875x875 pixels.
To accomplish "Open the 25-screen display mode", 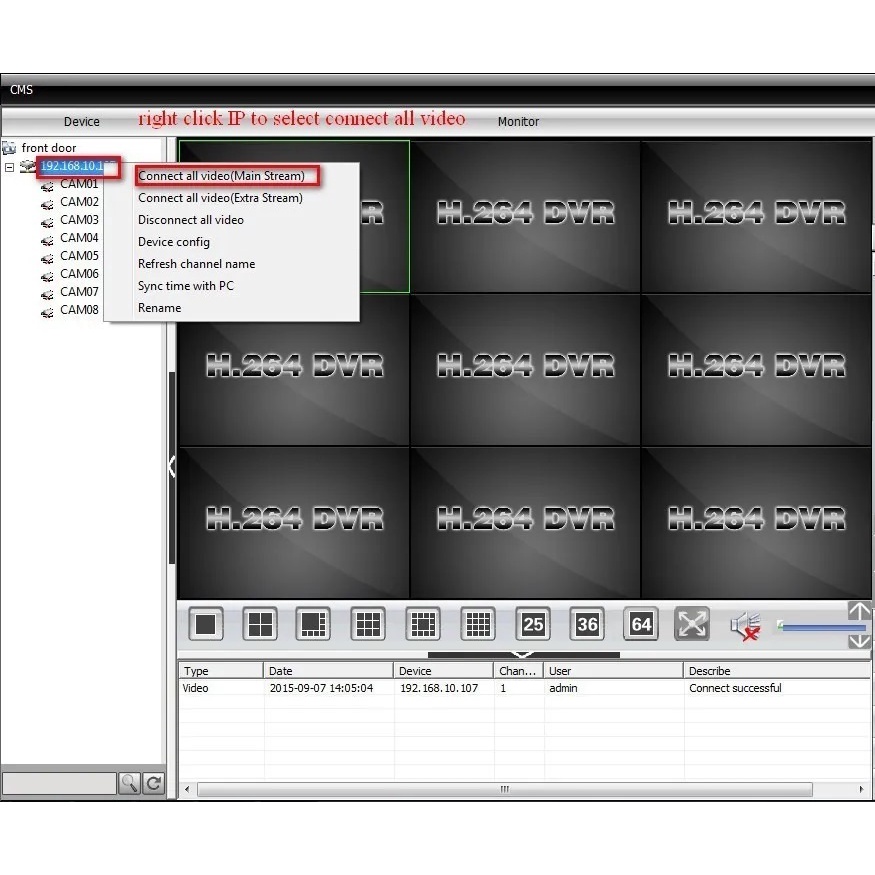I will click(x=532, y=623).
